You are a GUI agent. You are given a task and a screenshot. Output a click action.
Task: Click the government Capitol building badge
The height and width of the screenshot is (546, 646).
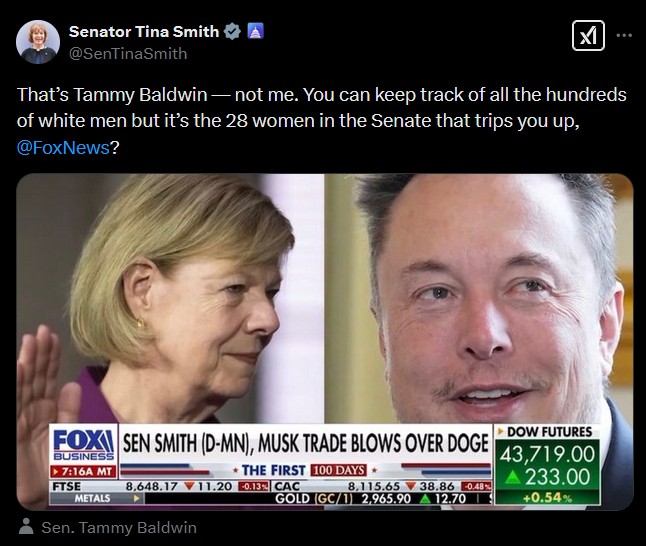pyautogui.click(x=255, y=31)
